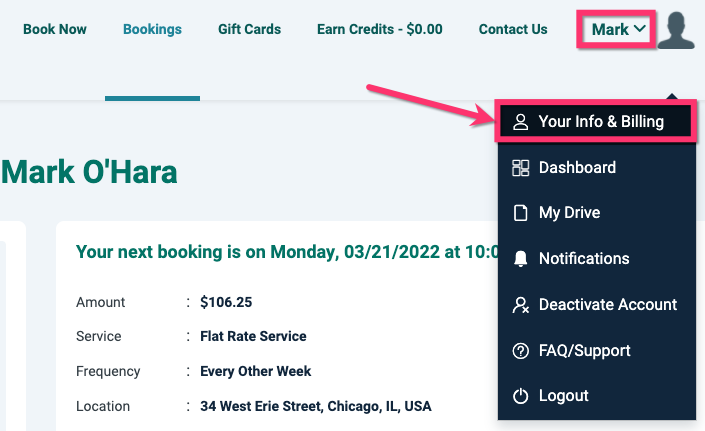This screenshot has width=705, height=431.
Task: Open Gift Cards page
Action: 249,29
